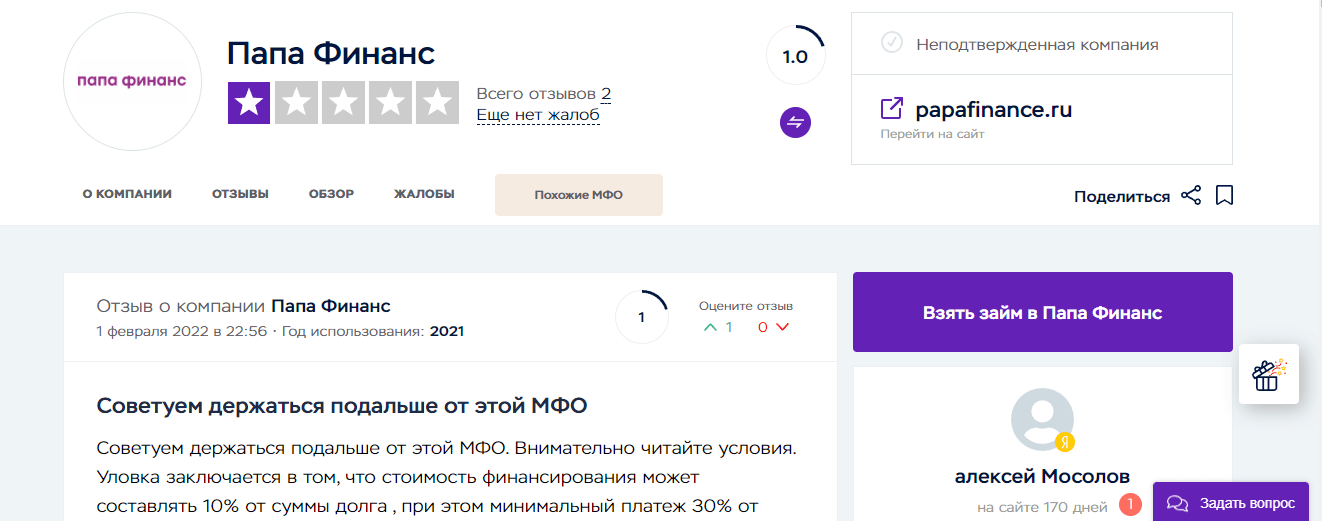Click the 'Взять займ в Папа Финанс' button

1042,312
